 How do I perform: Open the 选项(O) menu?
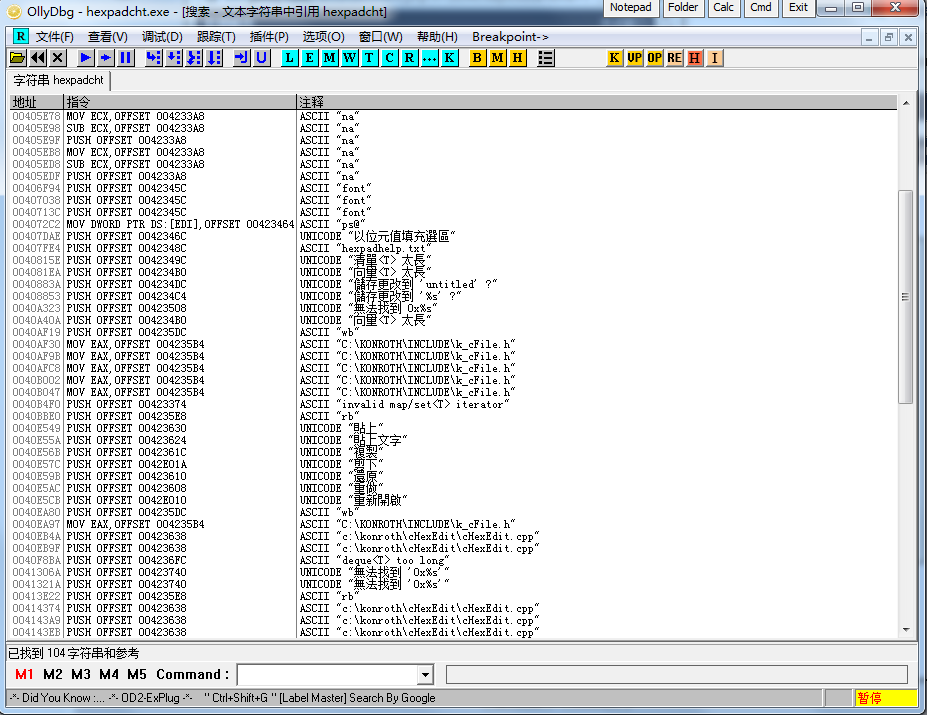(323, 37)
